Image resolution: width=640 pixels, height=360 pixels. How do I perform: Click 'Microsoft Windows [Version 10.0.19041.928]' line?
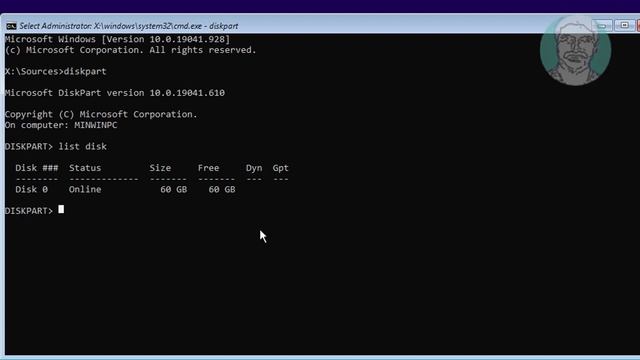tap(118, 39)
